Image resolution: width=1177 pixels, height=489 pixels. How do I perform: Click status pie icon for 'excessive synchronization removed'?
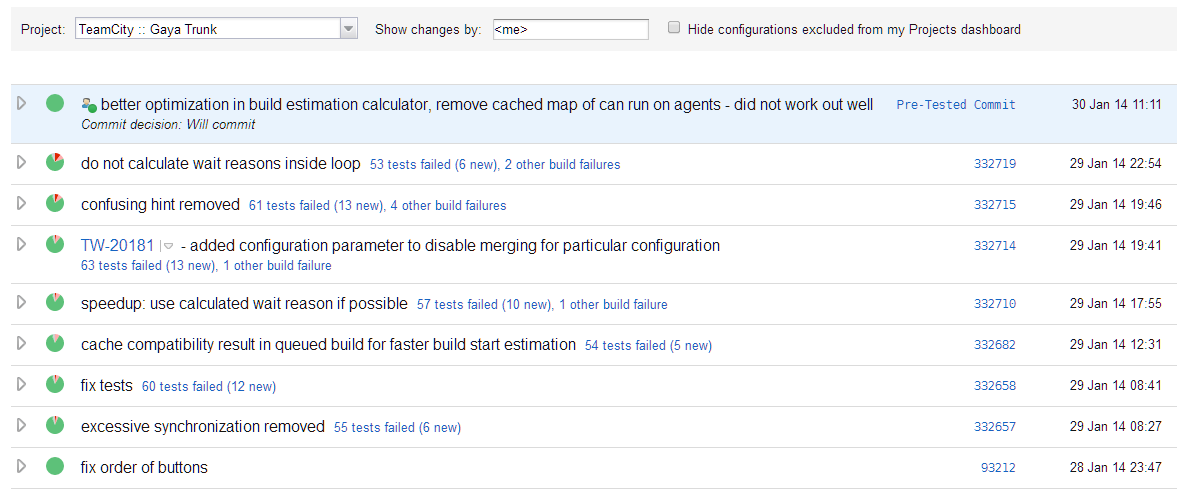55,426
